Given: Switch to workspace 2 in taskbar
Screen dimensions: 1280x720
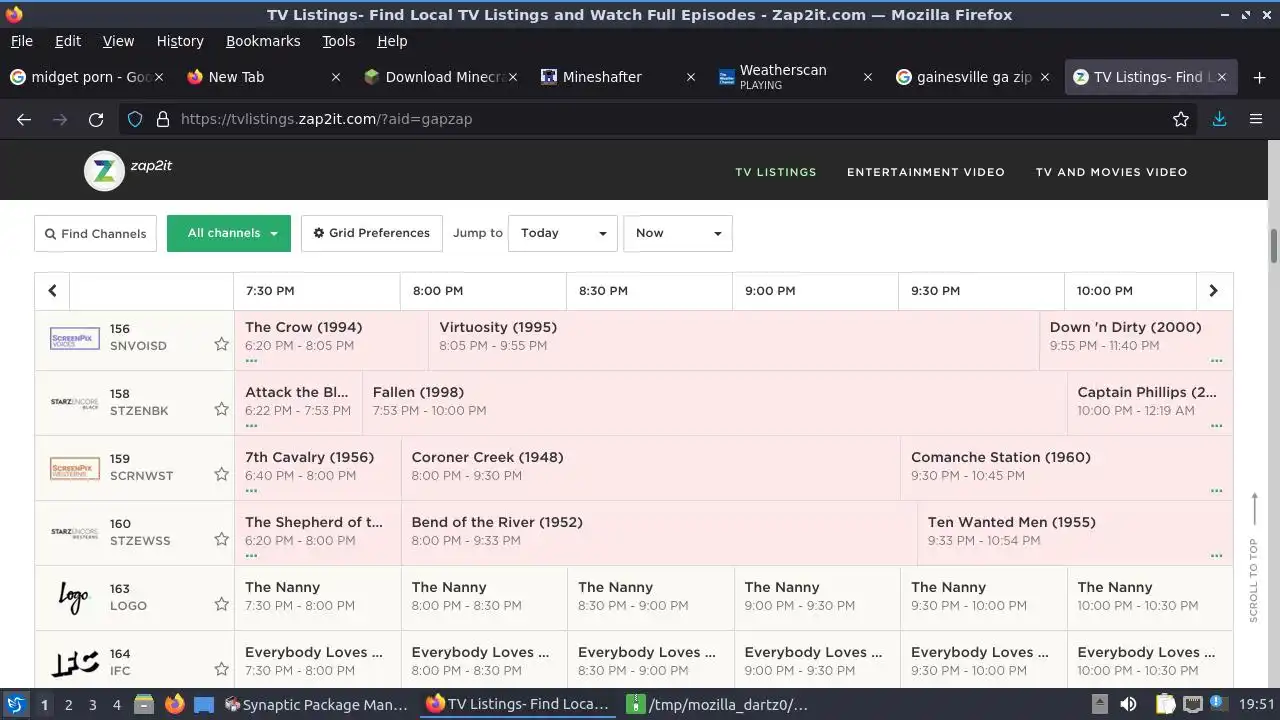Looking at the screenshot, I should pos(68,704).
